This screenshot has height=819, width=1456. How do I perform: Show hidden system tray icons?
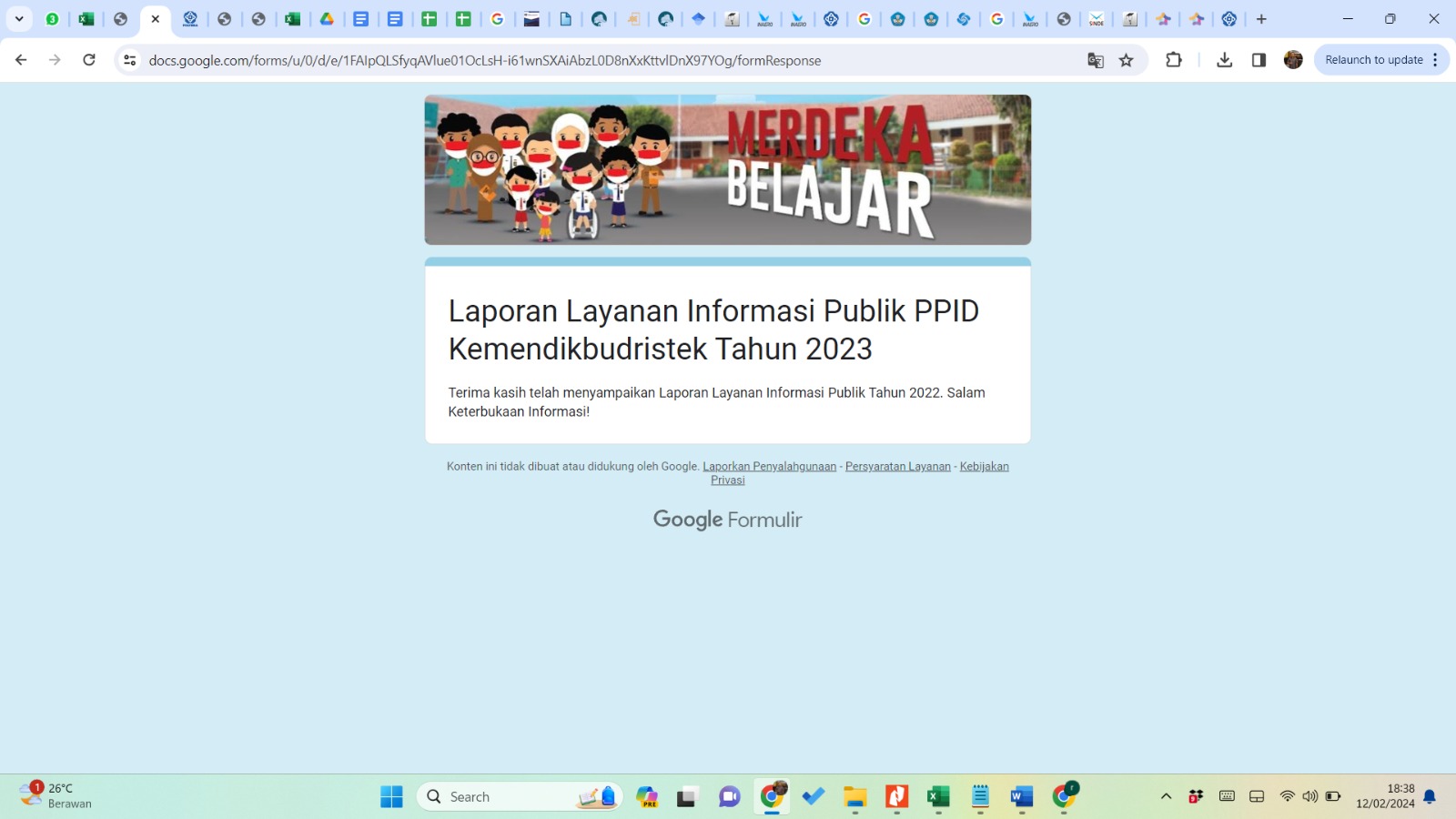1166,797
